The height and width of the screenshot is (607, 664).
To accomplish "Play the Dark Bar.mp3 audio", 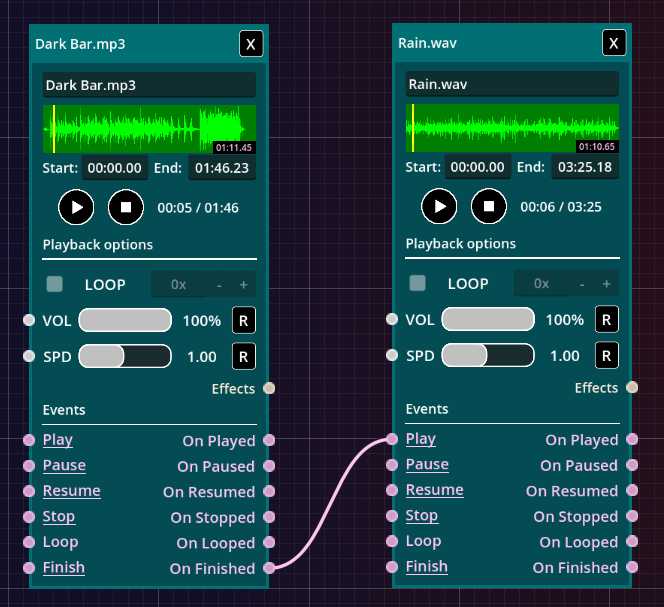I will pos(76,207).
